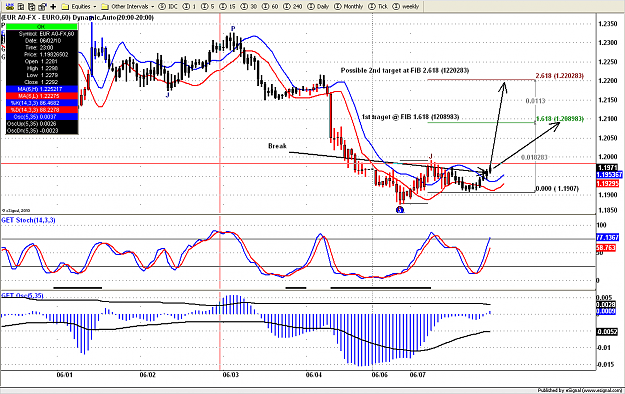The height and width of the screenshot is (394, 625).
Task: Click the green OK bar in data window
Action: 41,27
